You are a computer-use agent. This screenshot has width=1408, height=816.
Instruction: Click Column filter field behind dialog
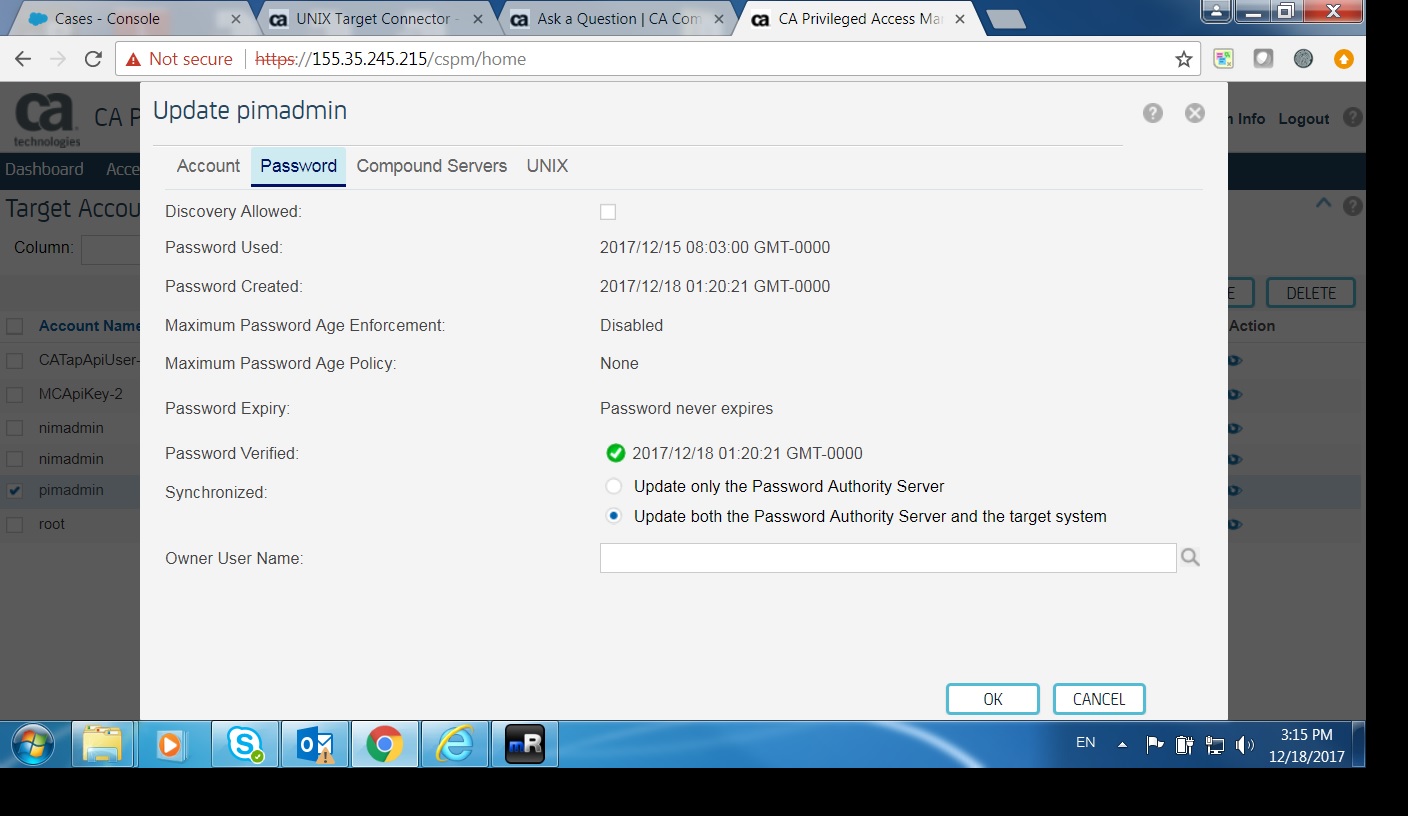point(110,249)
